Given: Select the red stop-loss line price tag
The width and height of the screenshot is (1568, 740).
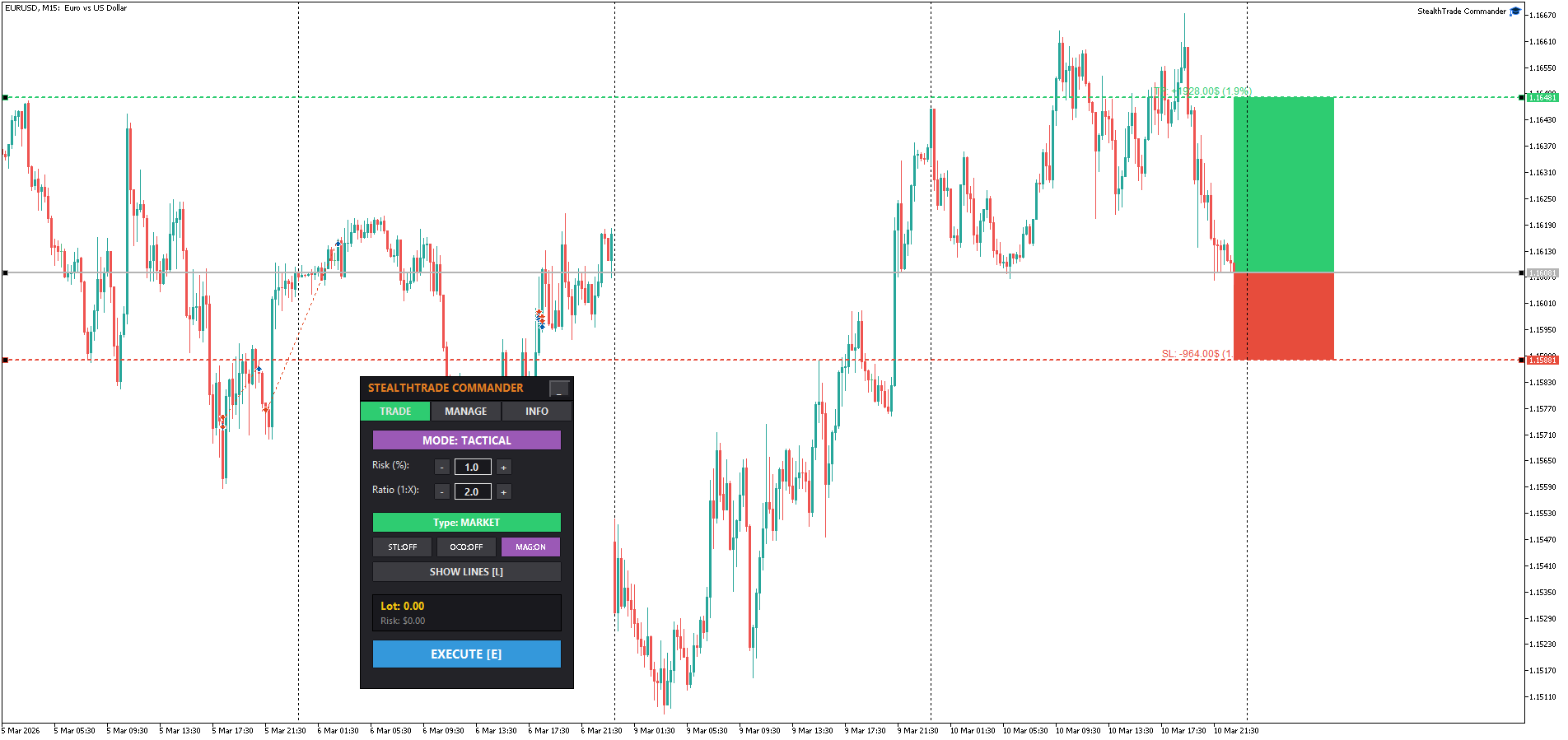Looking at the screenshot, I should point(1542,360).
